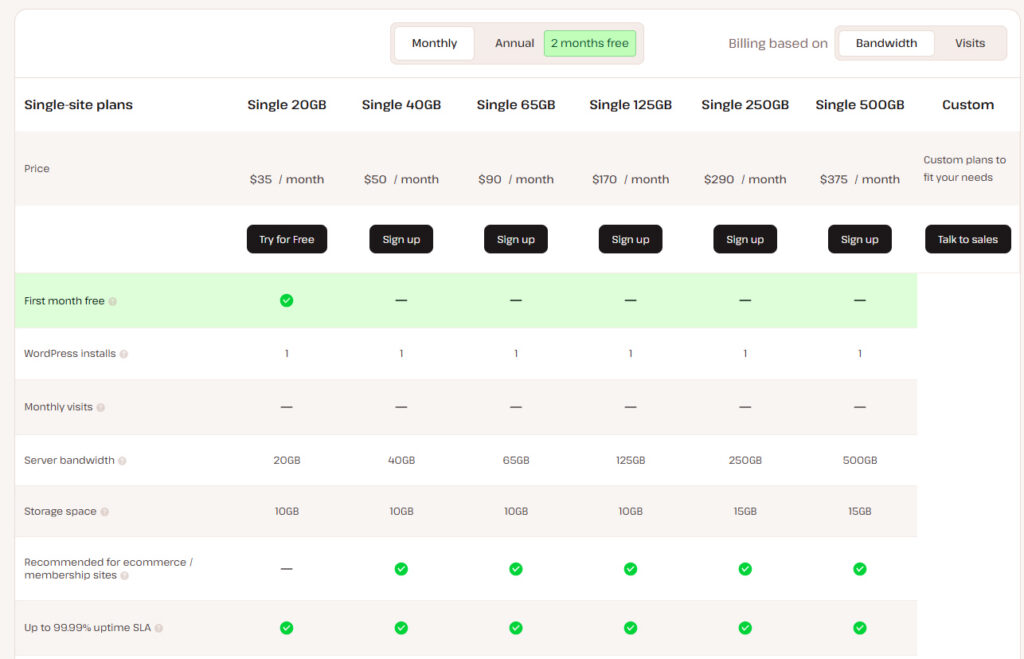Click the Server bandwidth help icon

coord(122,461)
